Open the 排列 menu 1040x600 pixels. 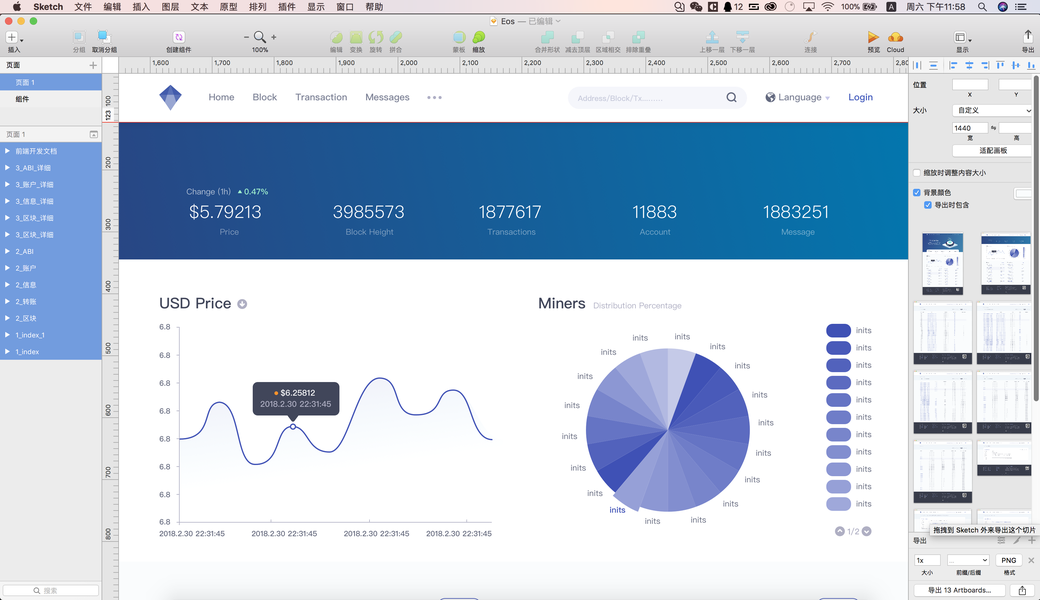pos(257,7)
